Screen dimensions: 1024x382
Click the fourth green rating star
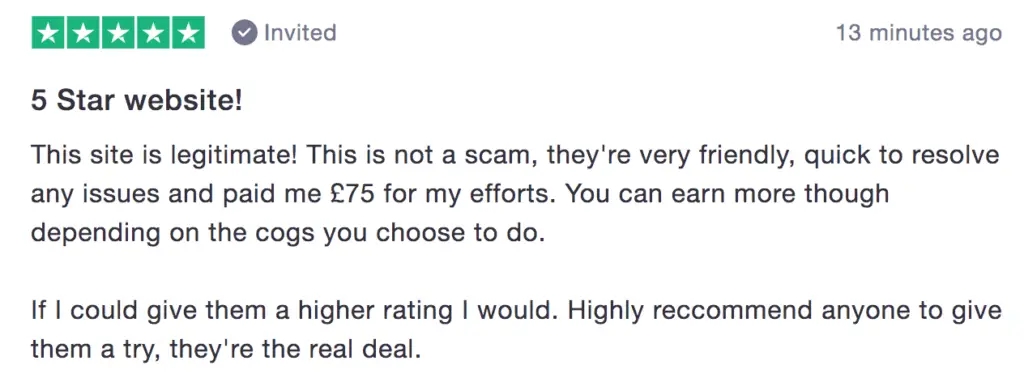(153, 33)
